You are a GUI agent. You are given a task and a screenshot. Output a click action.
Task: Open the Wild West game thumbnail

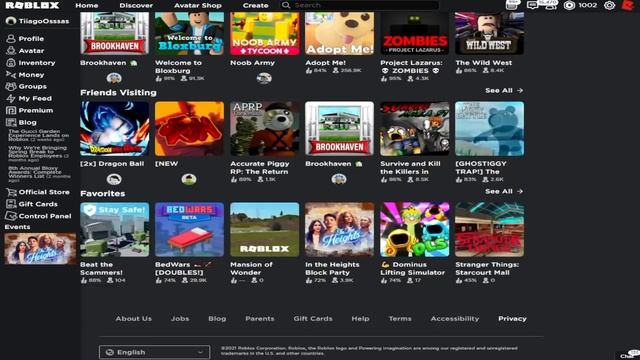(489, 33)
